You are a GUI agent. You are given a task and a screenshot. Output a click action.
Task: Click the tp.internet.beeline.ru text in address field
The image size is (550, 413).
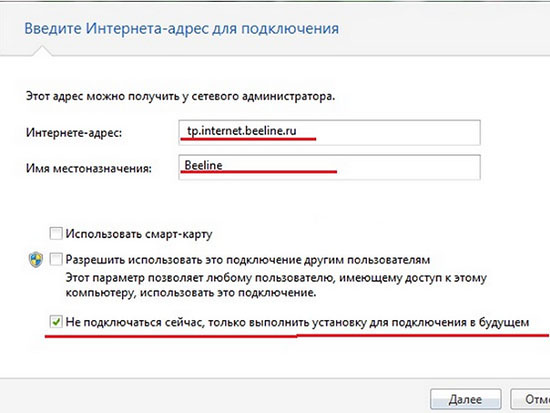(x=242, y=131)
